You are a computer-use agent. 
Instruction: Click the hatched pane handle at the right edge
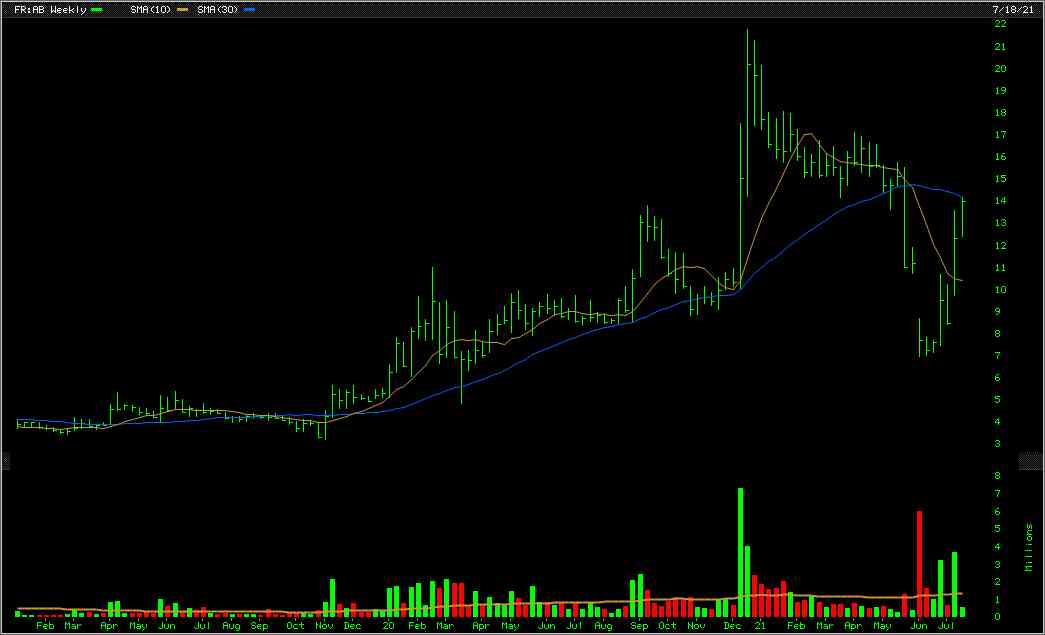pyautogui.click(x=1030, y=460)
